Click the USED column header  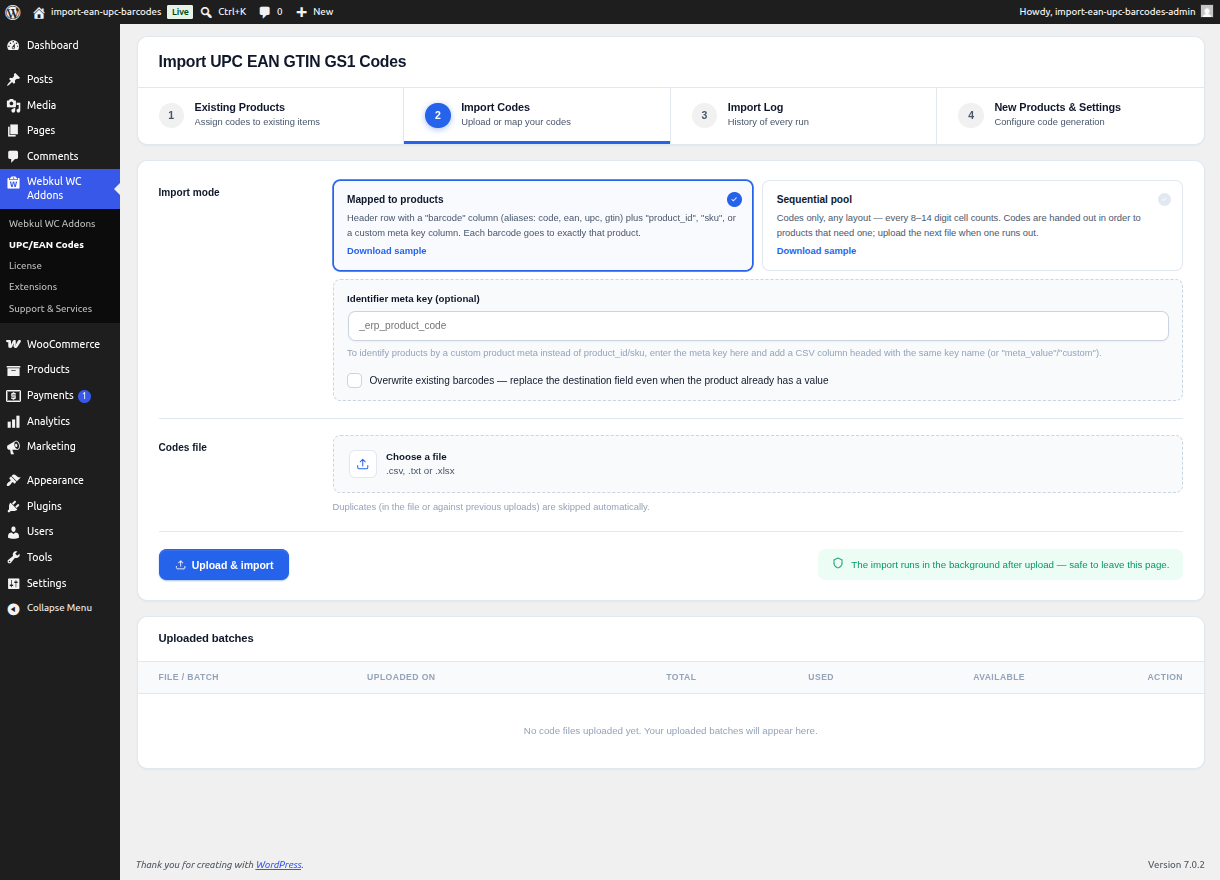pos(821,677)
